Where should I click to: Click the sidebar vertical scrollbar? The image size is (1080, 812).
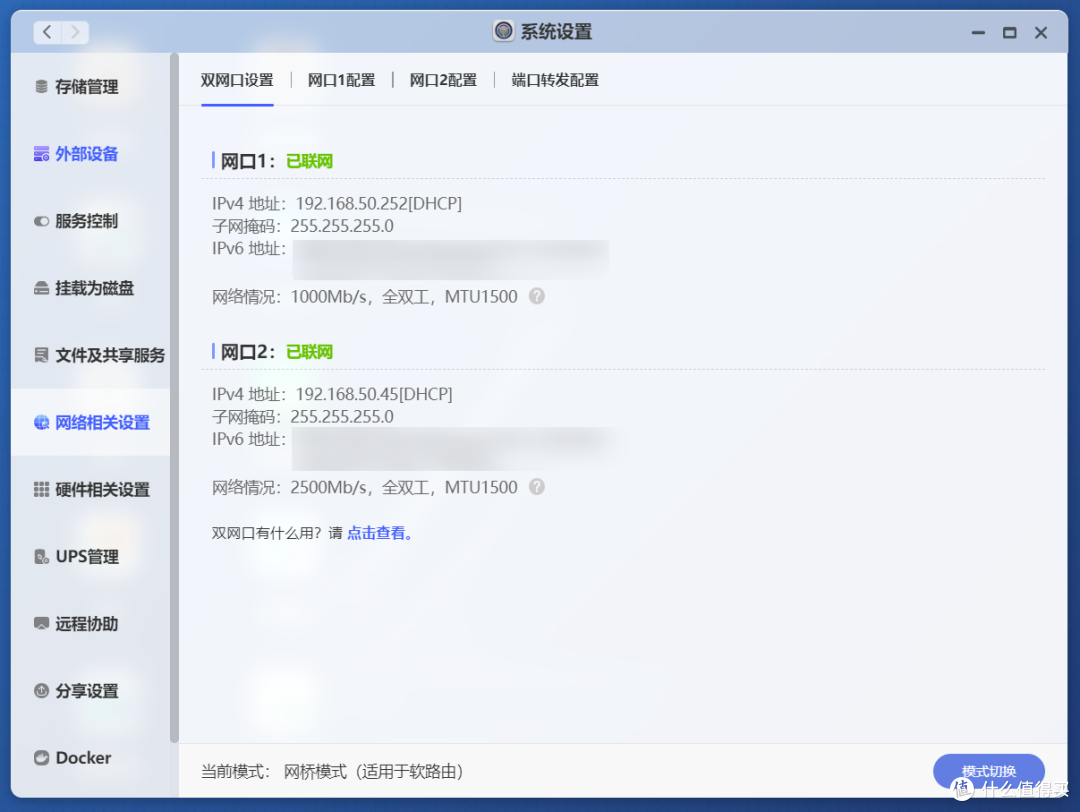pyautogui.click(x=174, y=397)
